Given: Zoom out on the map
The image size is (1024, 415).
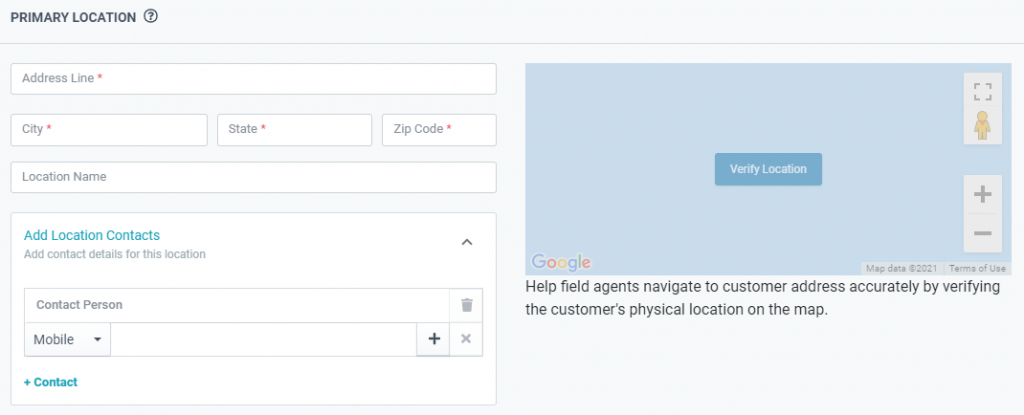Looking at the screenshot, I should tap(982, 233).
